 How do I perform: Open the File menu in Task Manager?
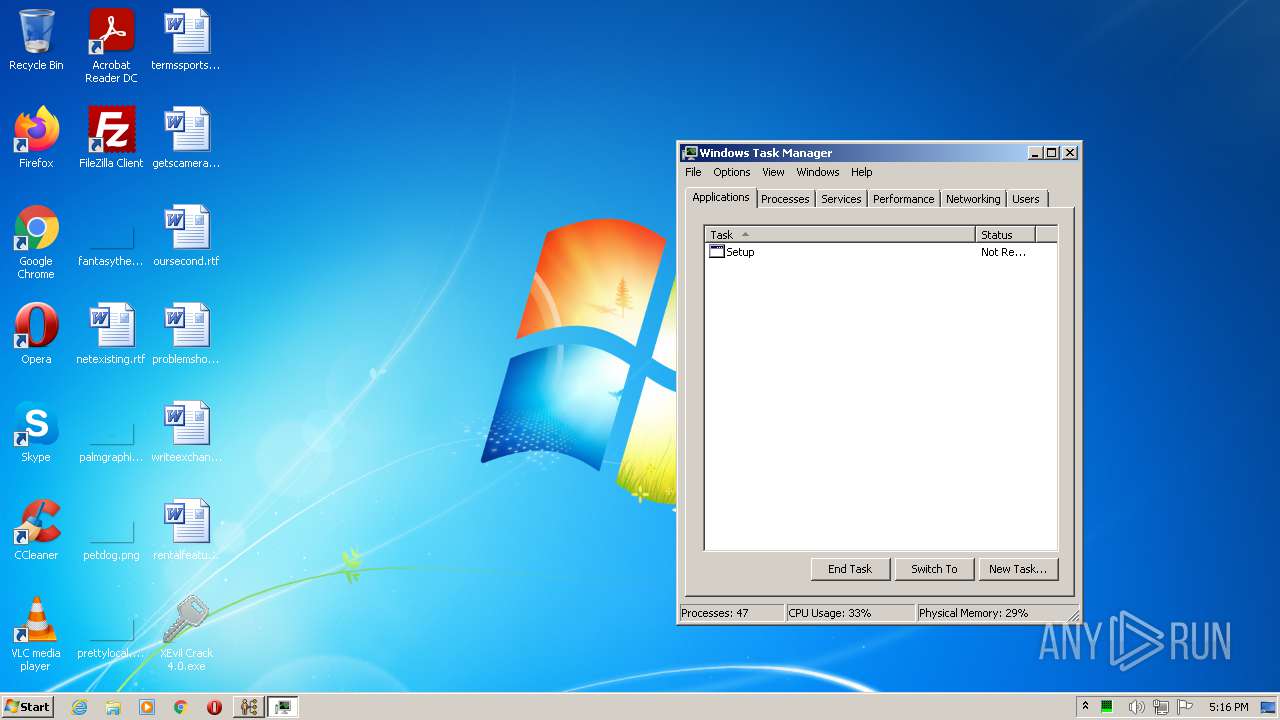point(693,172)
